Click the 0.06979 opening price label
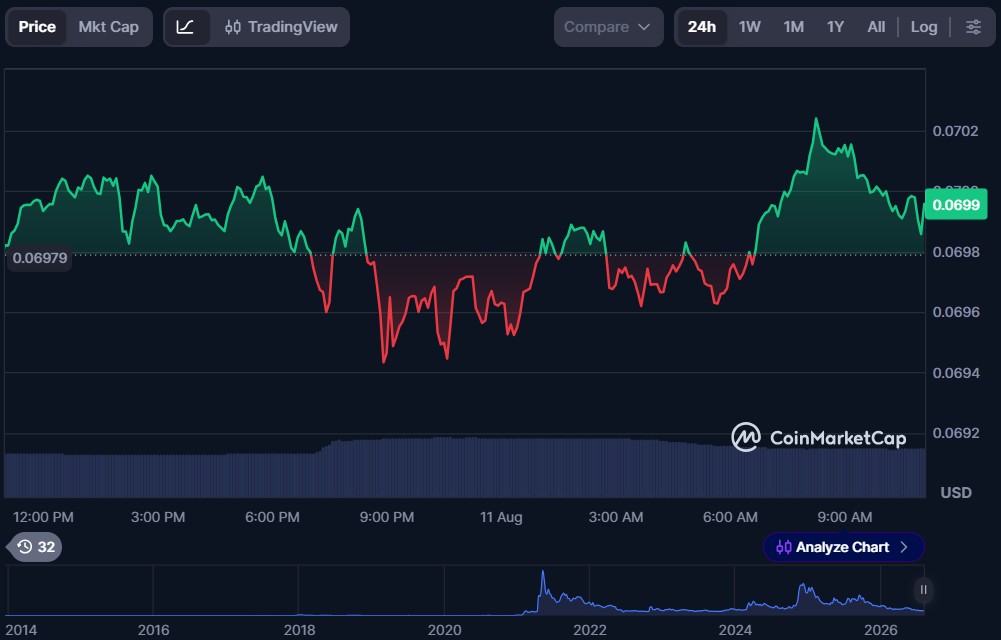Screen dimensions: 1001x640 (39, 258)
